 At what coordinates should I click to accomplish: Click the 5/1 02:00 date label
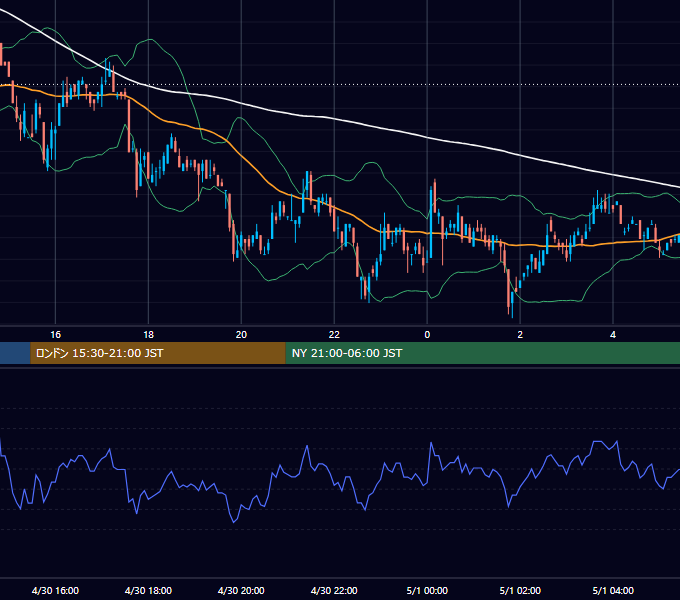point(520,590)
